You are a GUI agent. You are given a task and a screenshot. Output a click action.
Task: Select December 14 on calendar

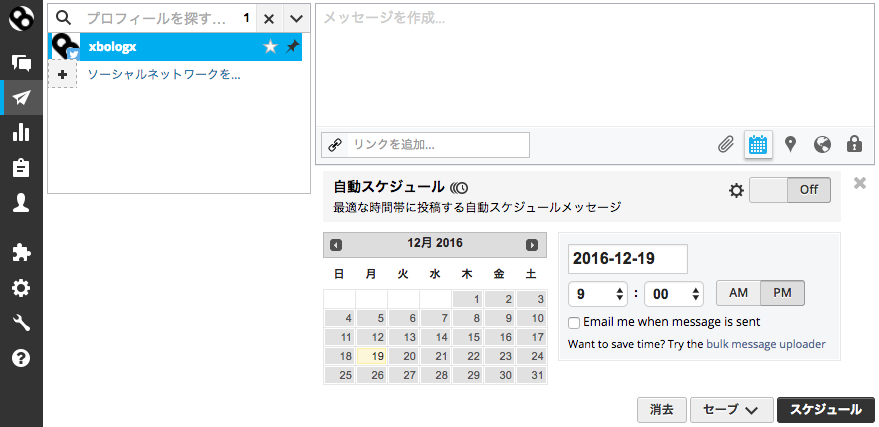436,337
